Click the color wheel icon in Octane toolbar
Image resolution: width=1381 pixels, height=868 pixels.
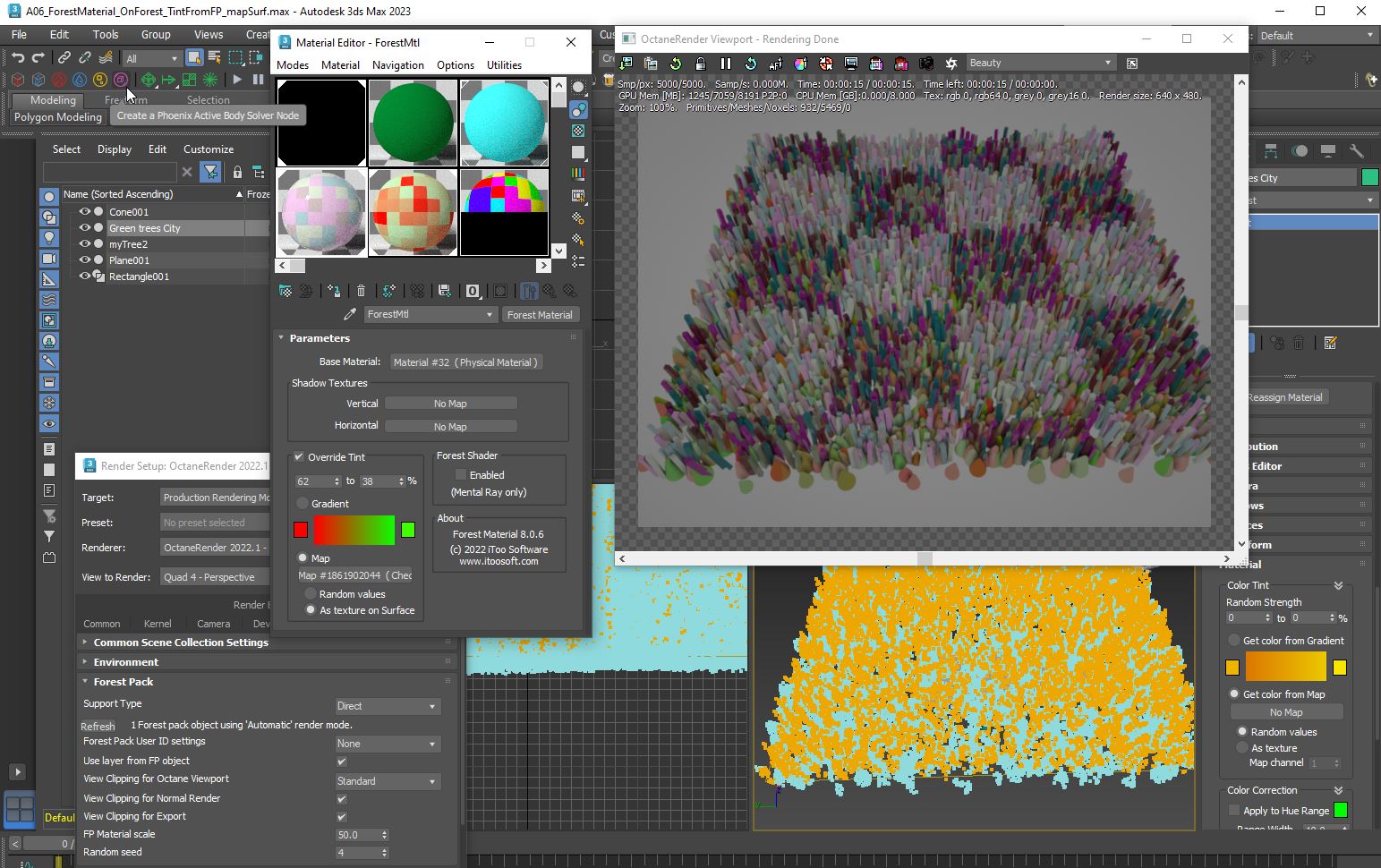pyautogui.click(x=800, y=64)
